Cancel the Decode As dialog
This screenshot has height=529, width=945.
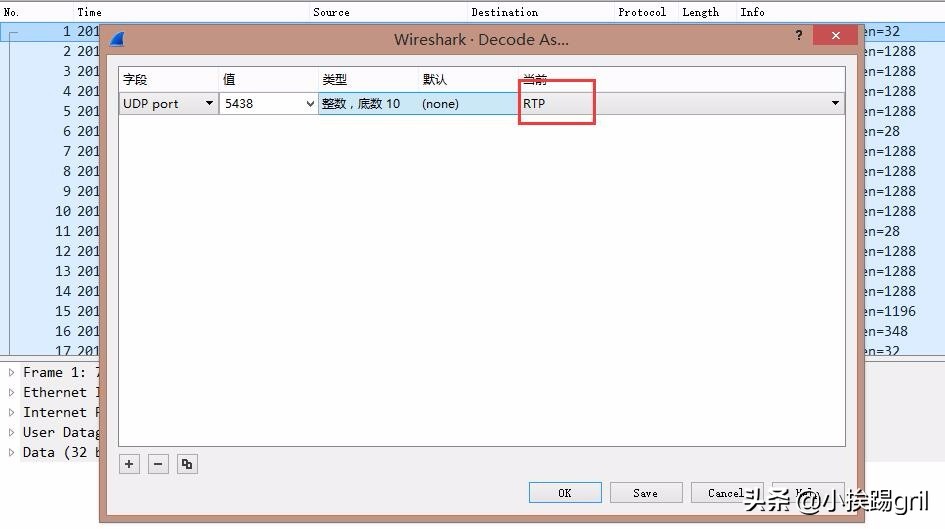[726, 493]
